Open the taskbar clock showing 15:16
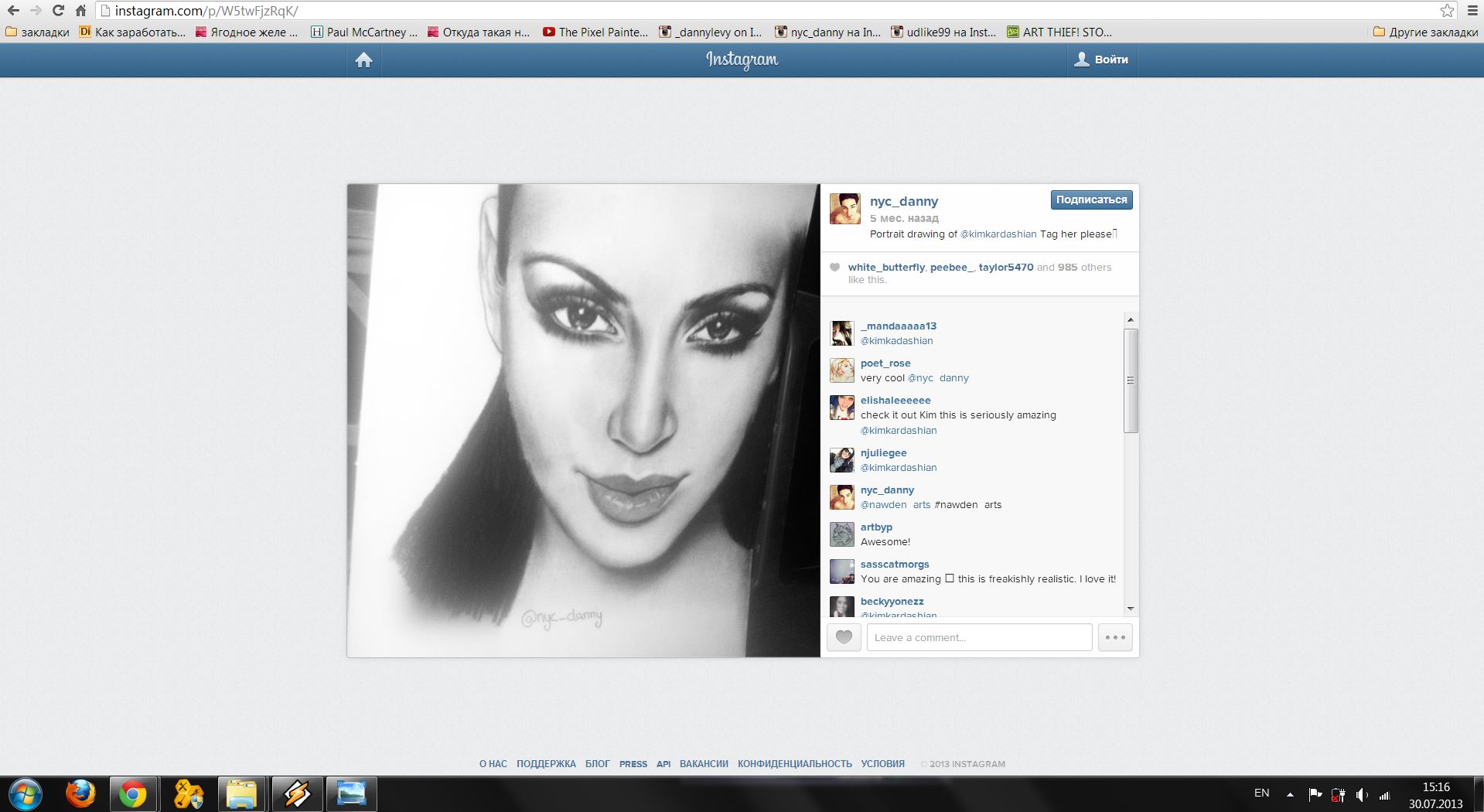 [1436, 787]
